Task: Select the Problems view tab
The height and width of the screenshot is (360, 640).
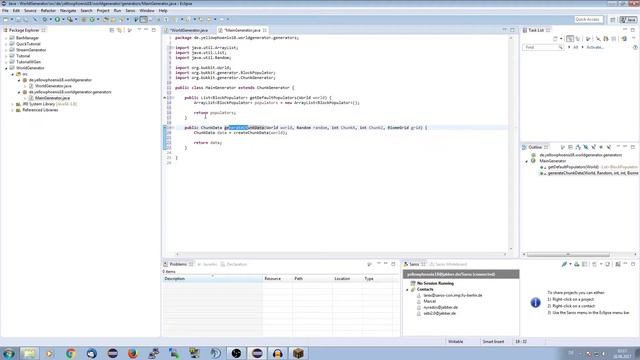Action: (x=178, y=264)
